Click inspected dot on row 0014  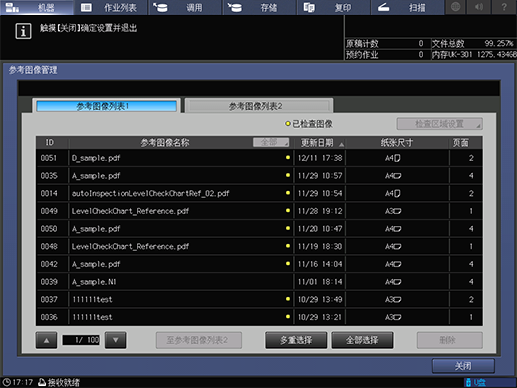(x=288, y=193)
